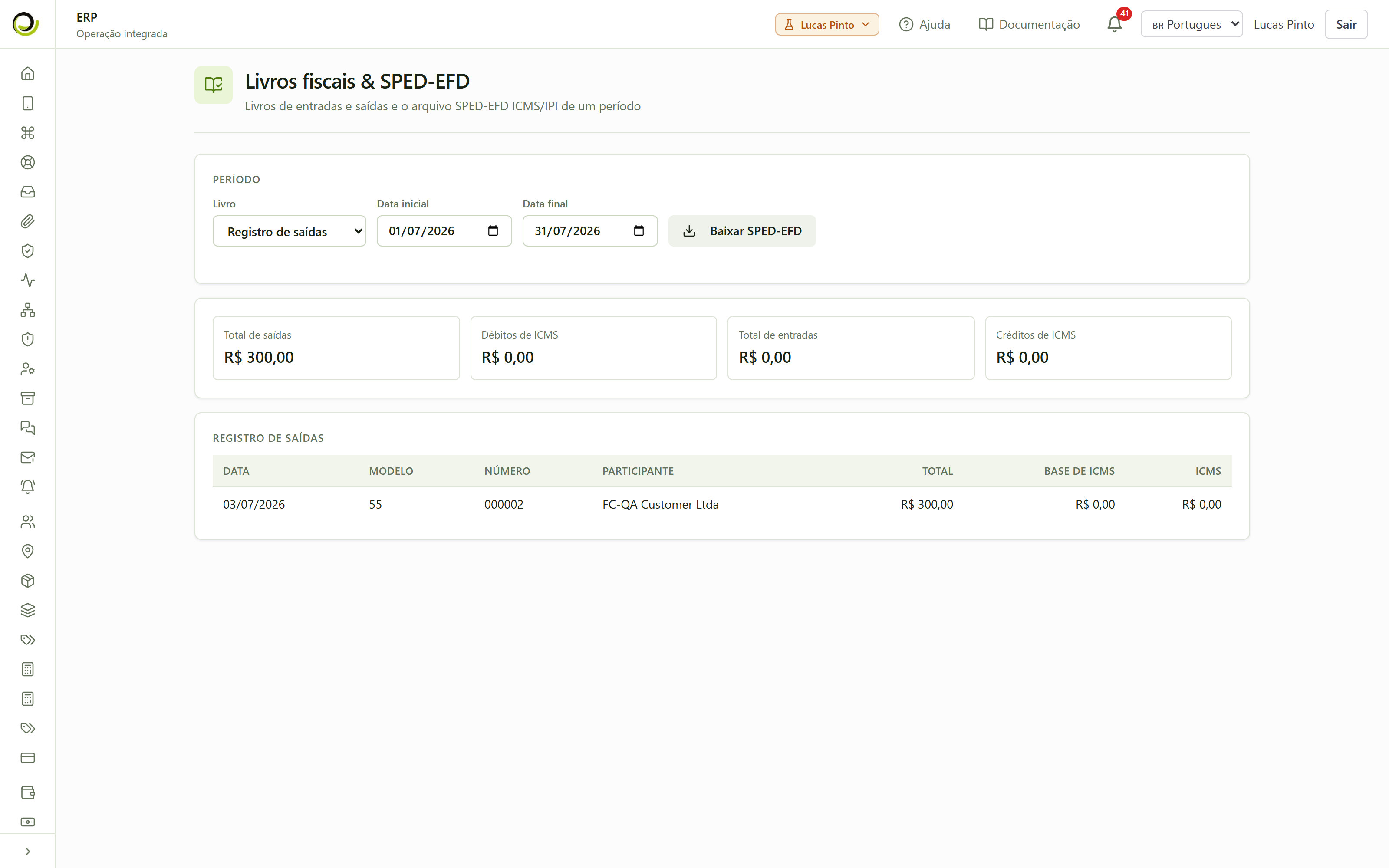Screen dimensions: 1389x868
Task: Open the Portugues language selector
Action: click(1192, 24)
